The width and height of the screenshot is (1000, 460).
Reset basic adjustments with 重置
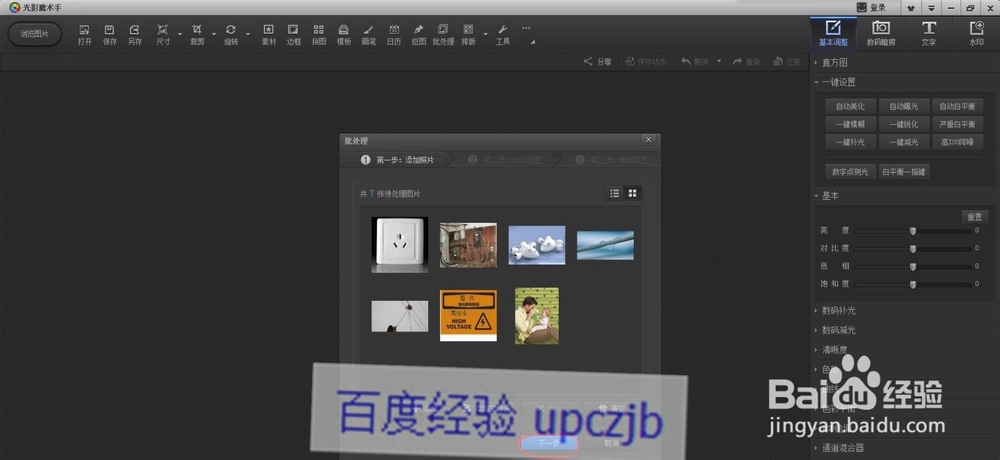click(975, 217)
